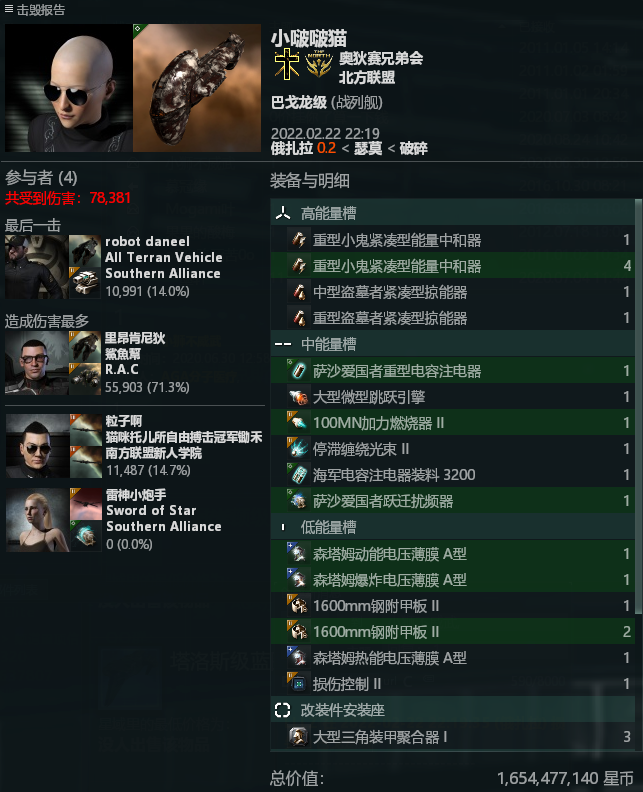Click the 大型三角装甲聚合器 I rig icon
Image resolution: width=643 pixels, height=792 pixels.
298,737
